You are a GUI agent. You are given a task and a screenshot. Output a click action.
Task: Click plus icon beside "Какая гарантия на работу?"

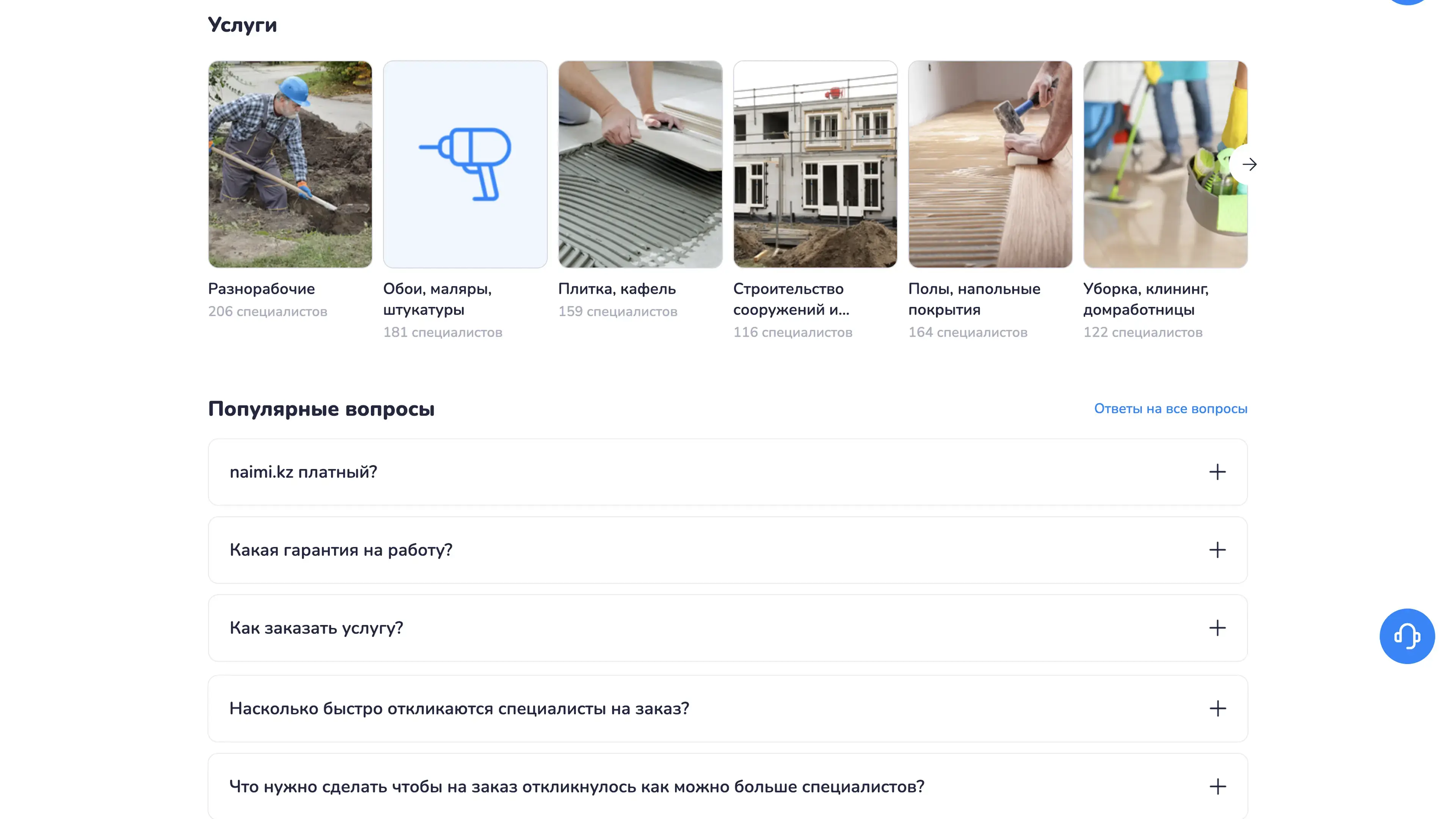click(x=1217, y=550)
